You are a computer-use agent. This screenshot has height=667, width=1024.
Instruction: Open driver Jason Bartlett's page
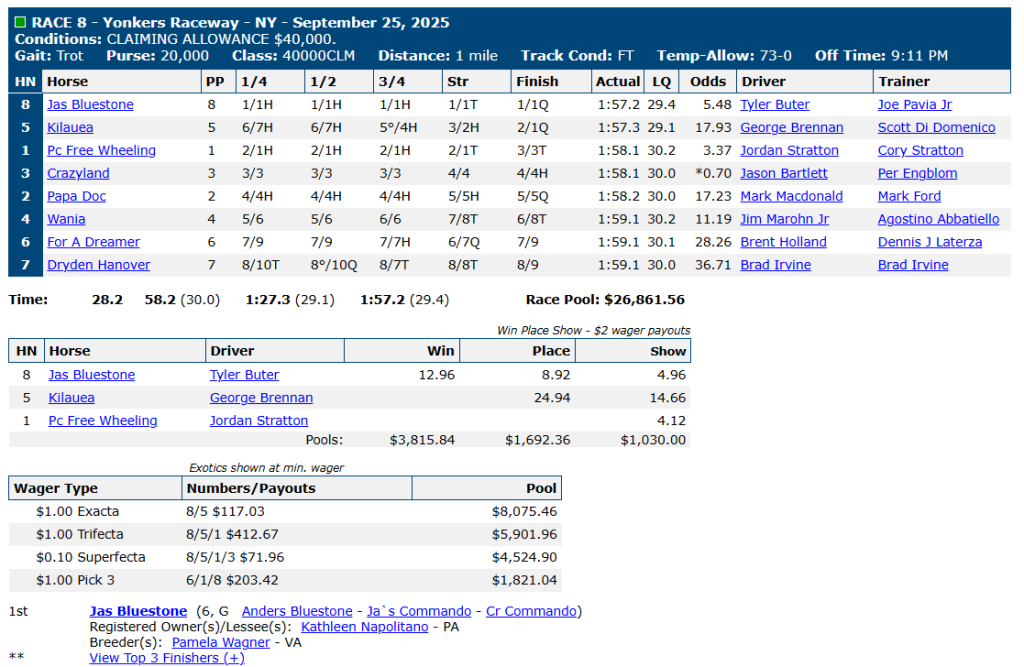784,174
